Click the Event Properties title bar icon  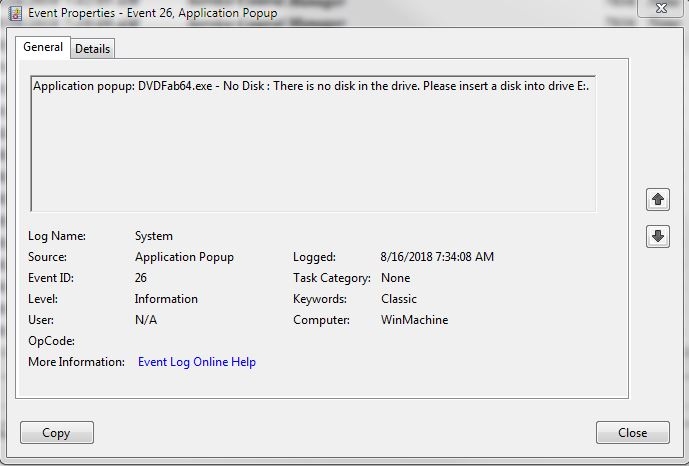(12, 14)
